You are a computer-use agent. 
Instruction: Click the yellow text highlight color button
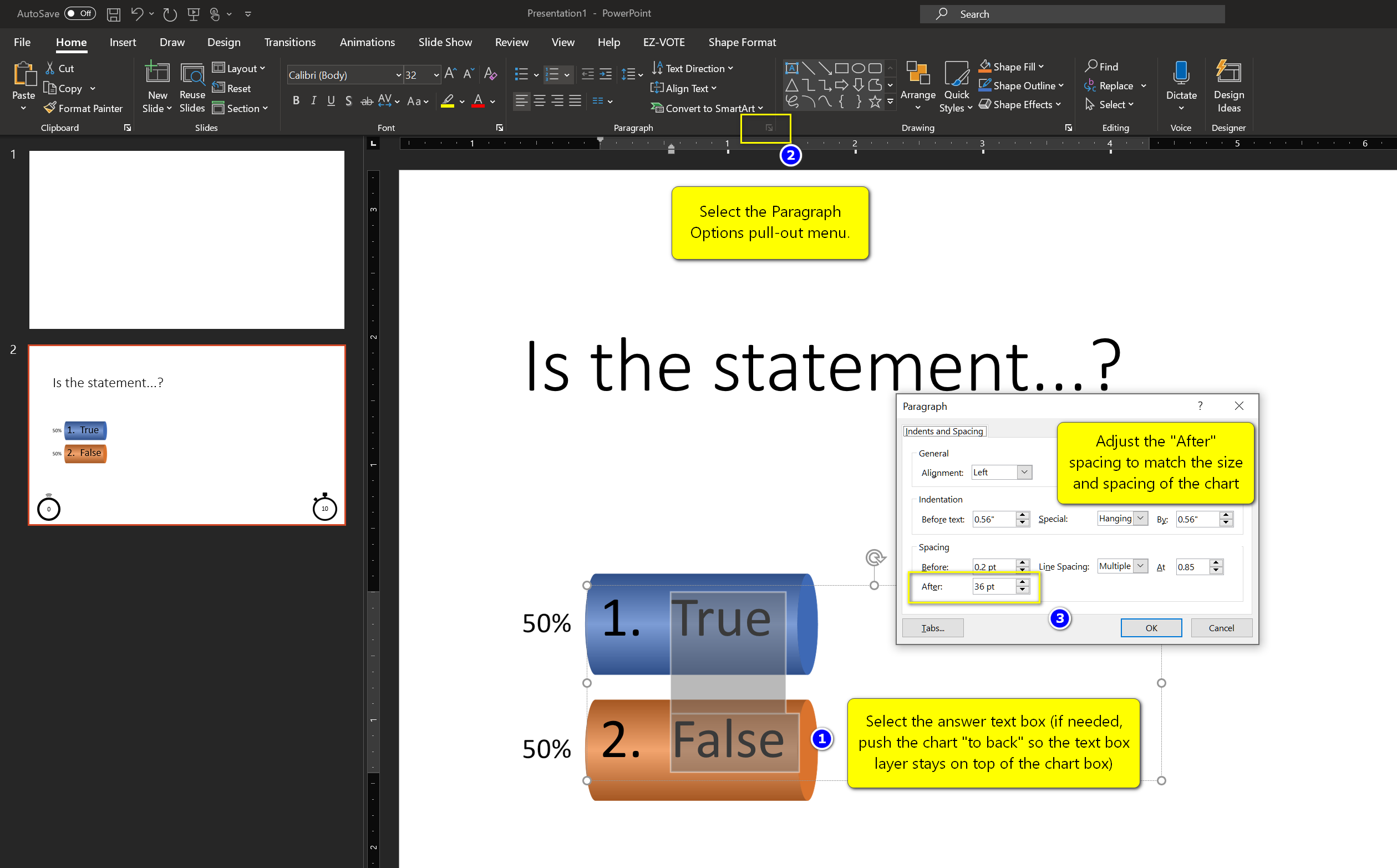448,101
